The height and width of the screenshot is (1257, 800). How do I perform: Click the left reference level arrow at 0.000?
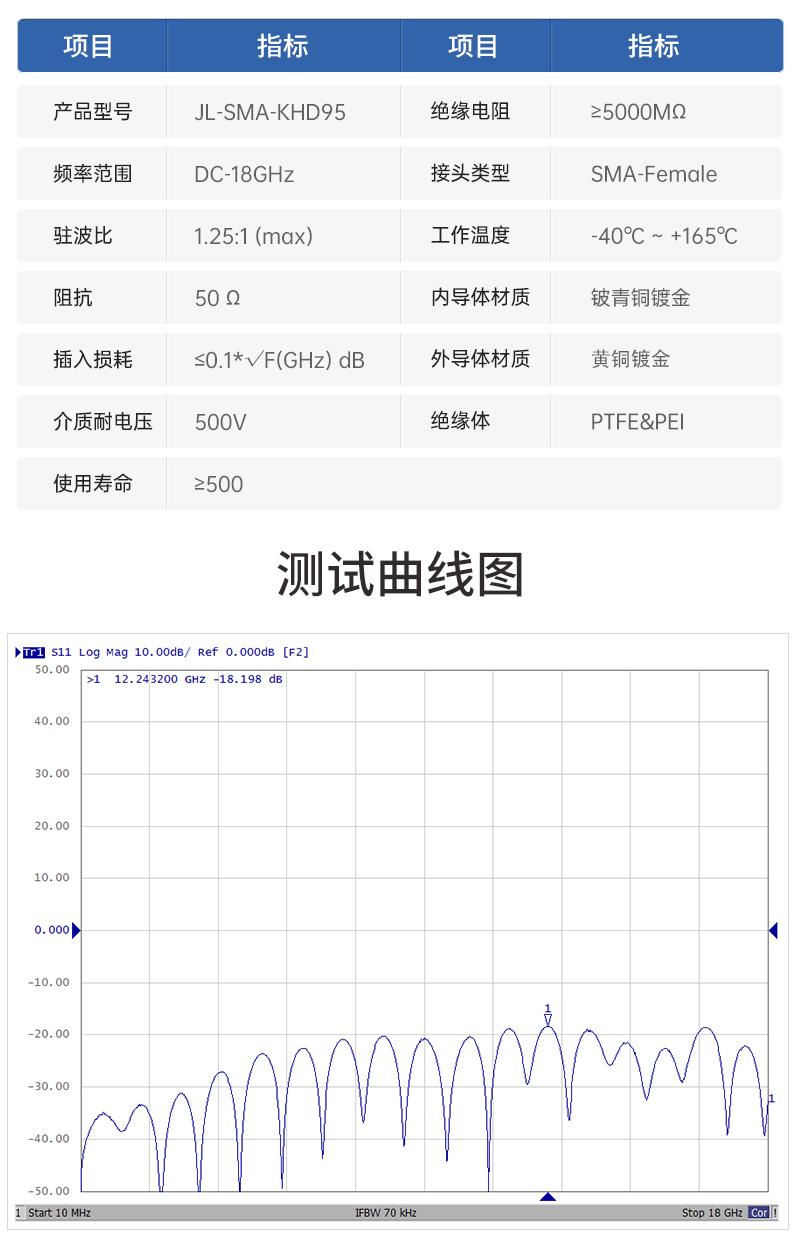click(x=76, y=931)
